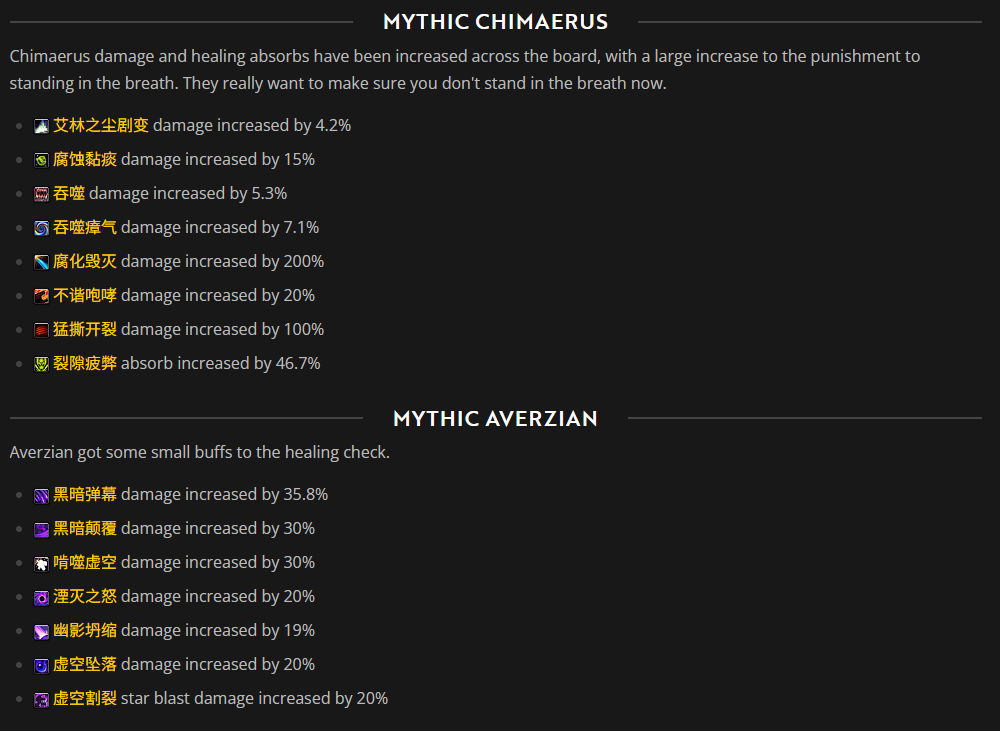Open the 黑暗颠覆 spell link
Image resolution: width=1000 pixels, height=731 pixels.
tap(85, 528)
